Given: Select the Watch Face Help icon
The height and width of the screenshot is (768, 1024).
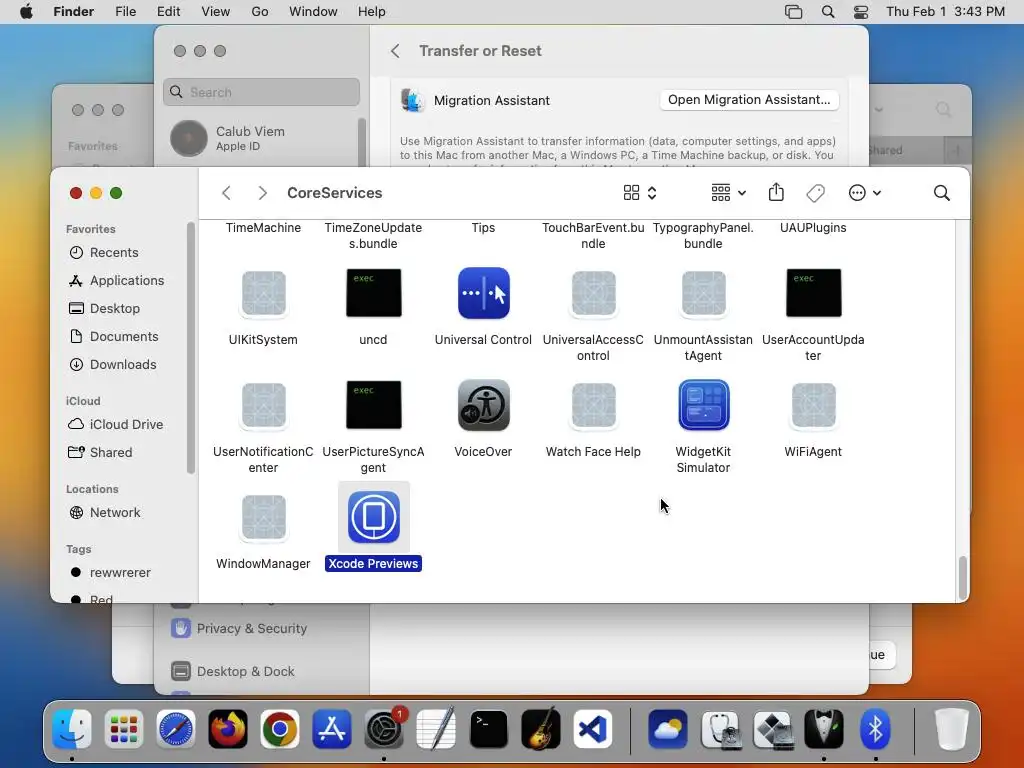Looking at the screenshot, I should [593, 405].
